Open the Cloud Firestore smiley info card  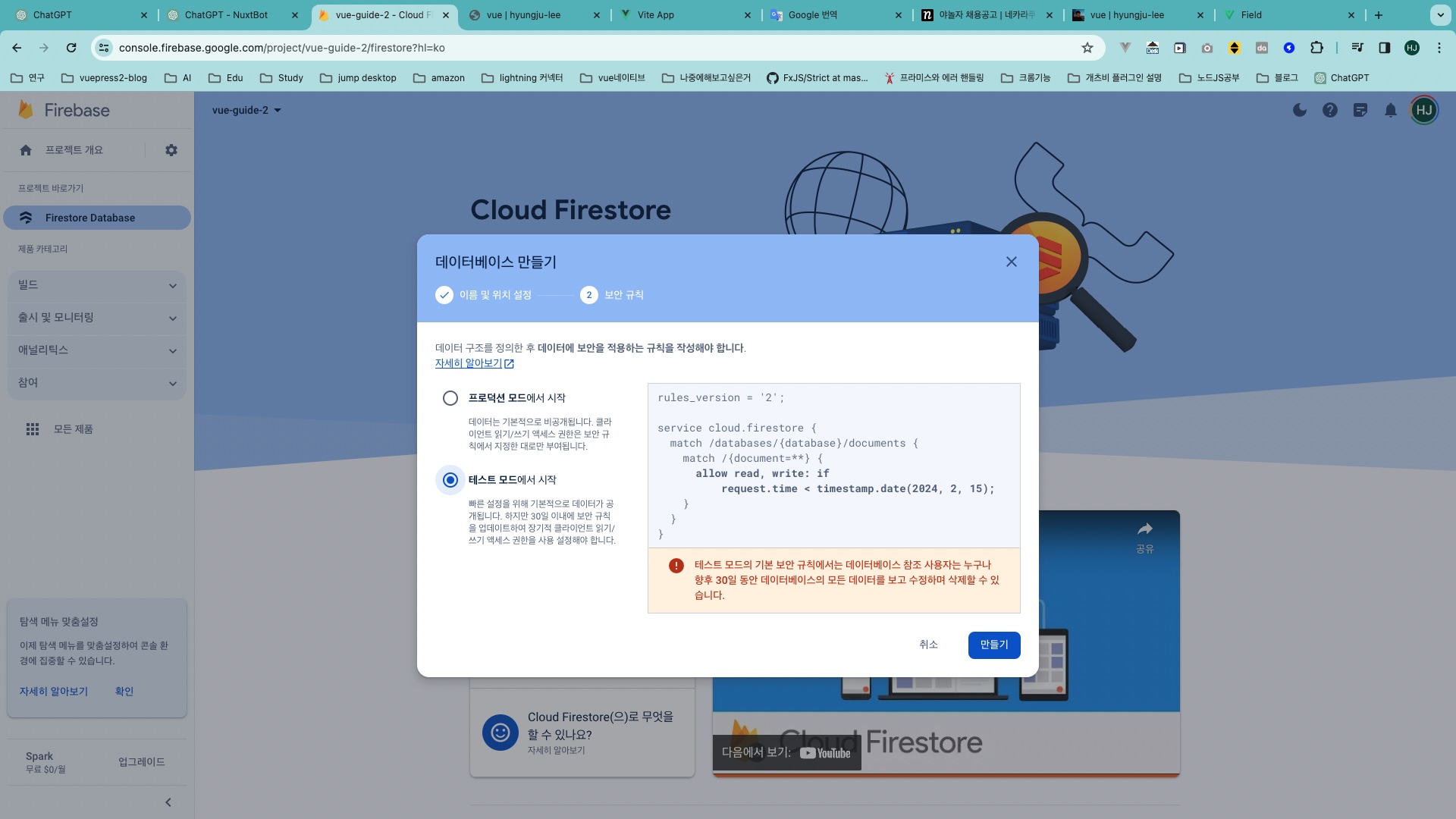tap(582, 732)
